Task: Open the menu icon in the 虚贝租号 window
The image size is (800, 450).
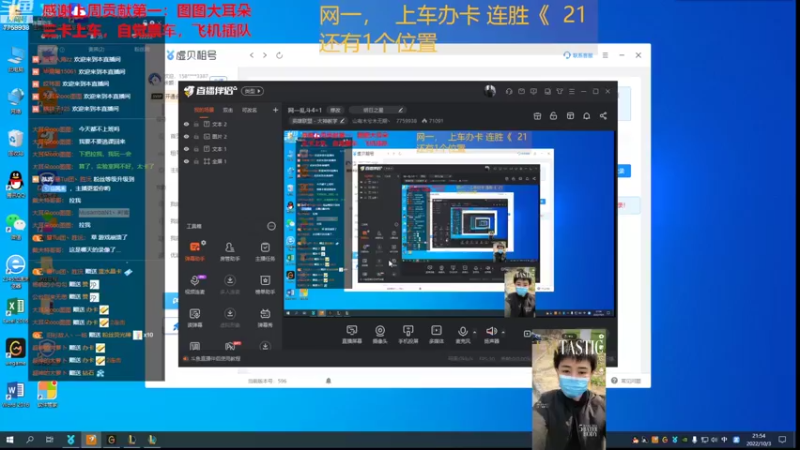Action: (605, 55)
